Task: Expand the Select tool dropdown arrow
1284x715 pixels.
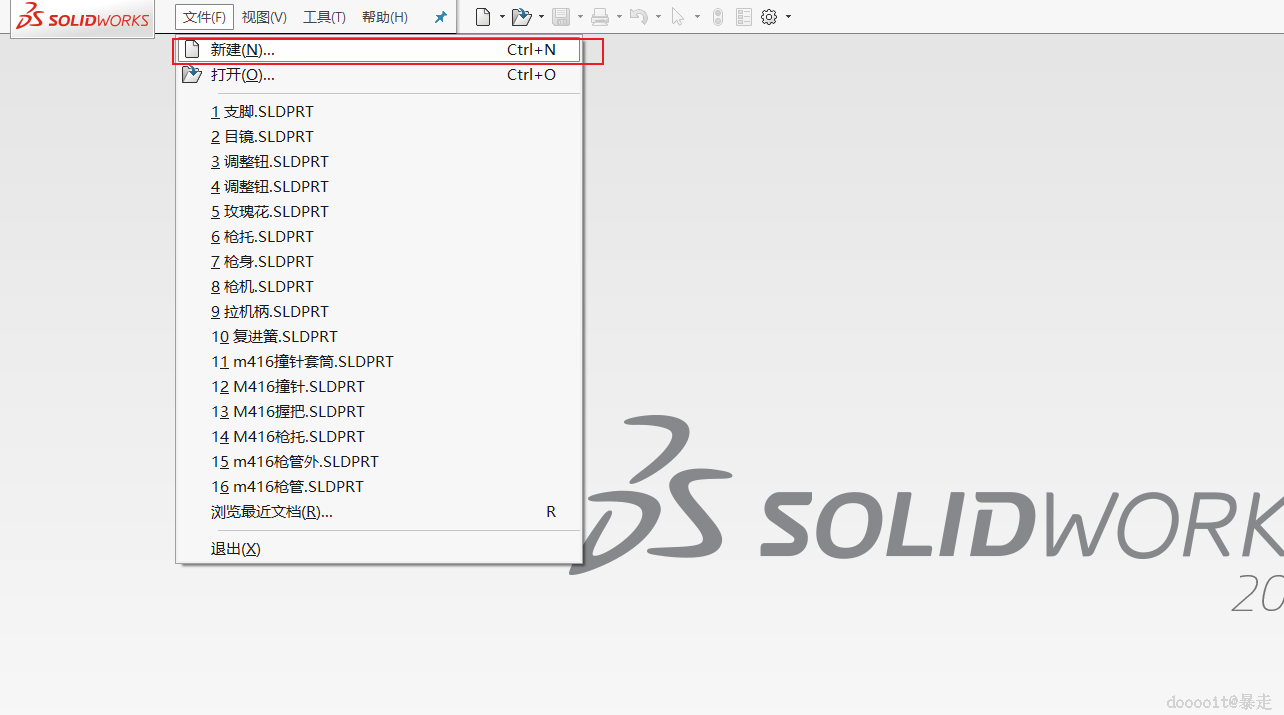Action: click(697, 17)
